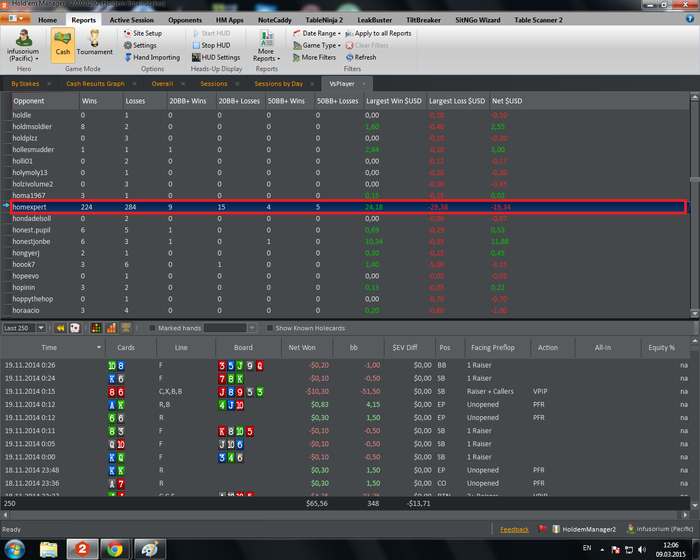Screen dimensions: 700x560
Task: Close the Overall report tab
Action: (x=183, y=84)
